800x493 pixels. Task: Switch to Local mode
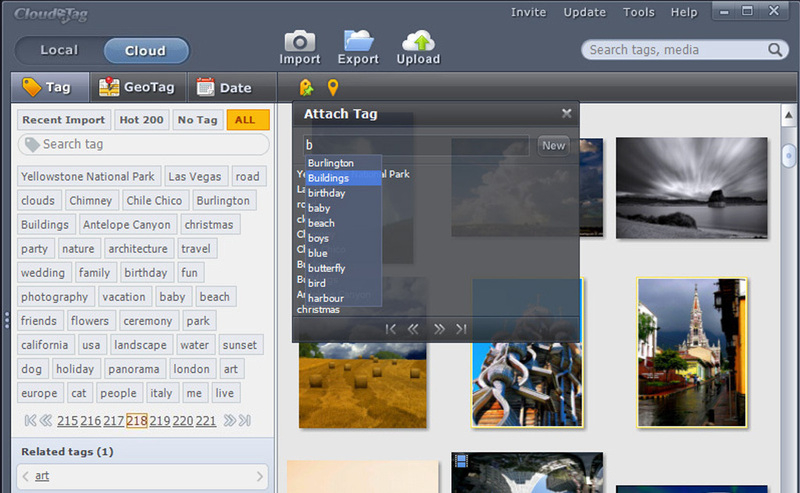pos(59,50)
